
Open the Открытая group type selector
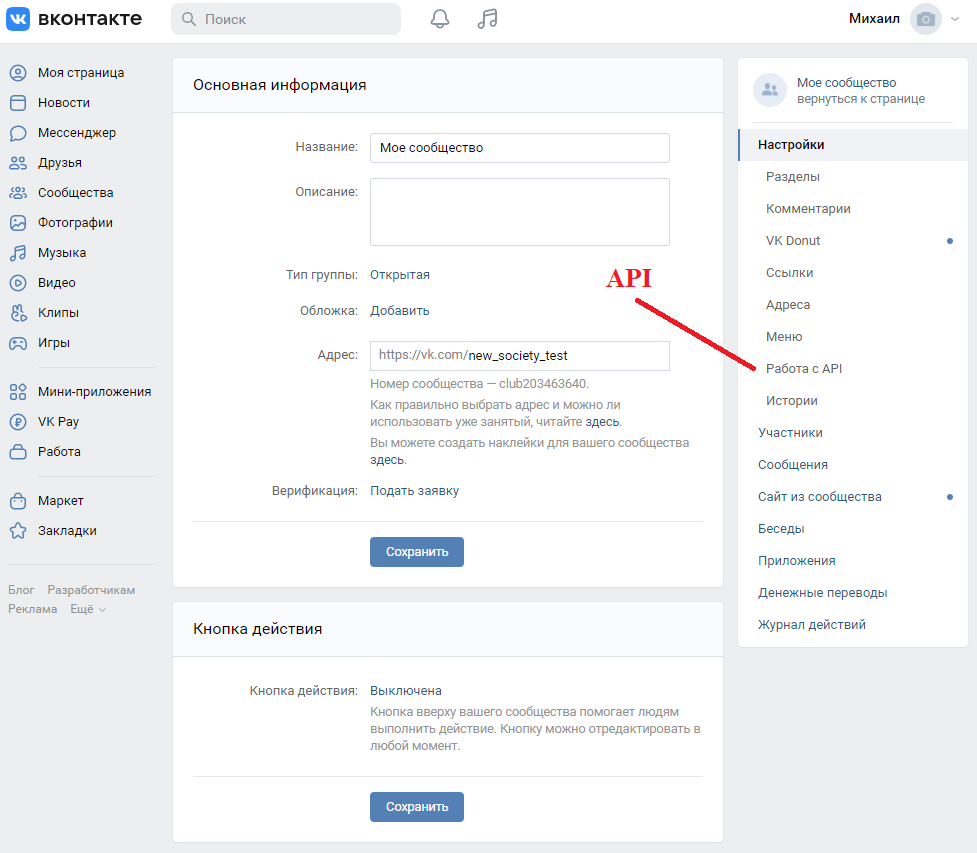400,275
